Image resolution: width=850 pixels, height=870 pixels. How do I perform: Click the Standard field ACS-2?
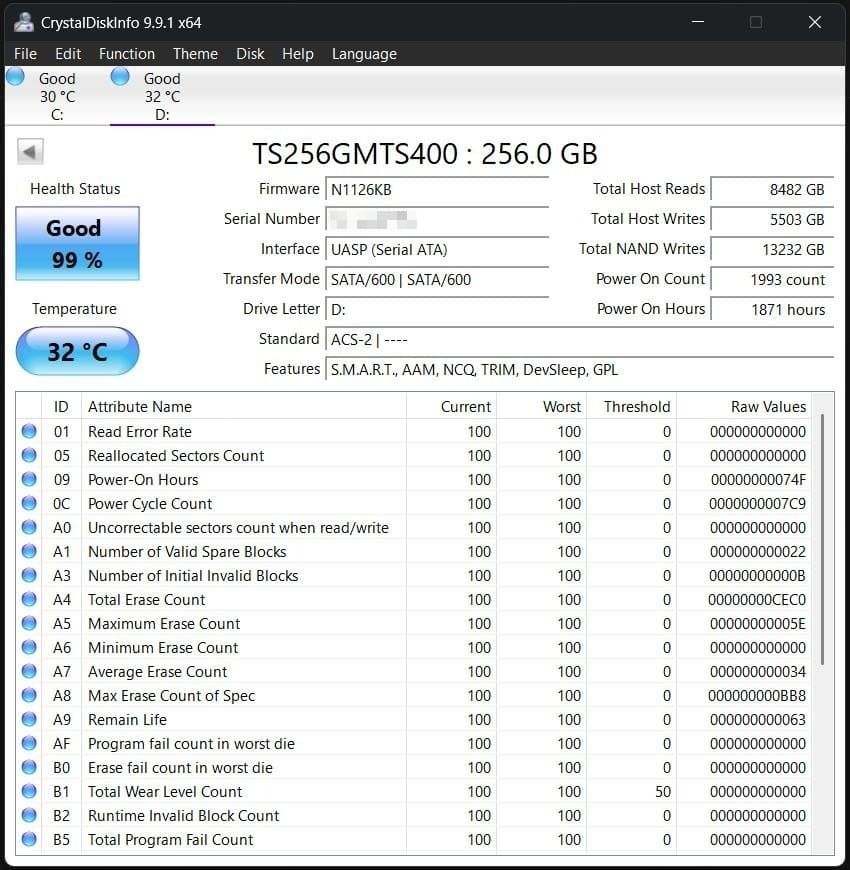580,340
